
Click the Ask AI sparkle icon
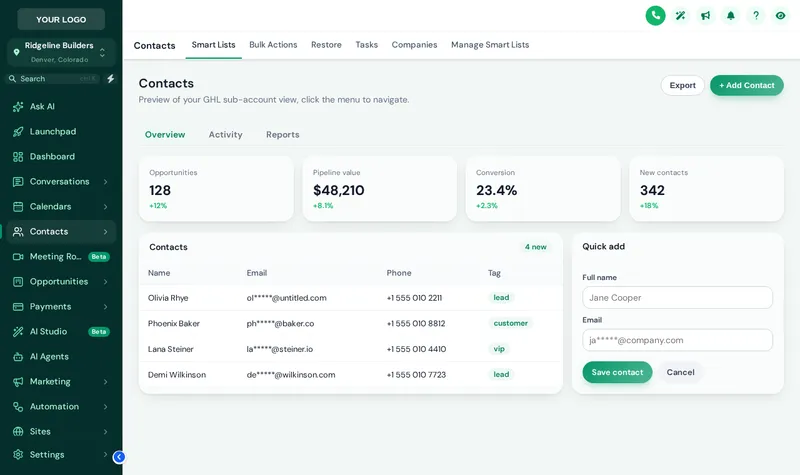point(18,107)
